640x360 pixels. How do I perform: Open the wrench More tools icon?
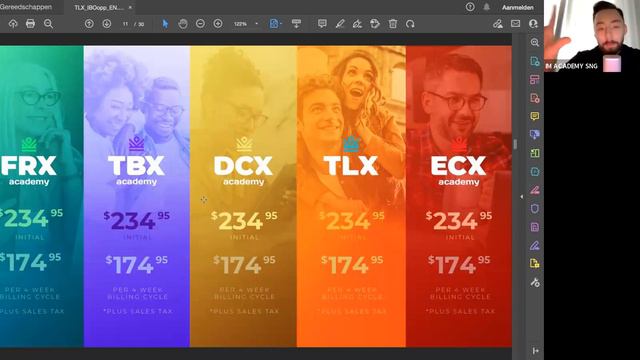coord(535,282)
